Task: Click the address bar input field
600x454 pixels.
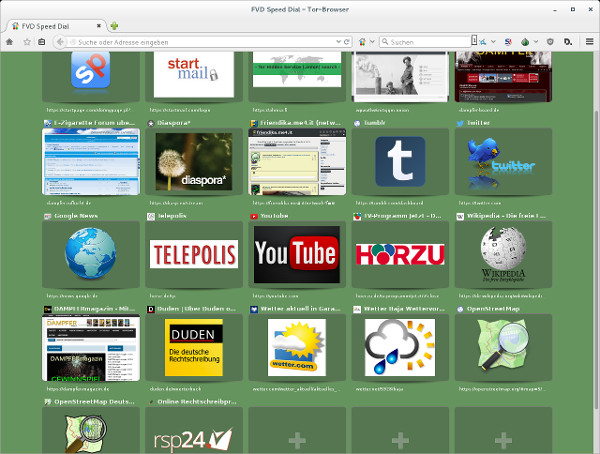Action: click(200, 42)
